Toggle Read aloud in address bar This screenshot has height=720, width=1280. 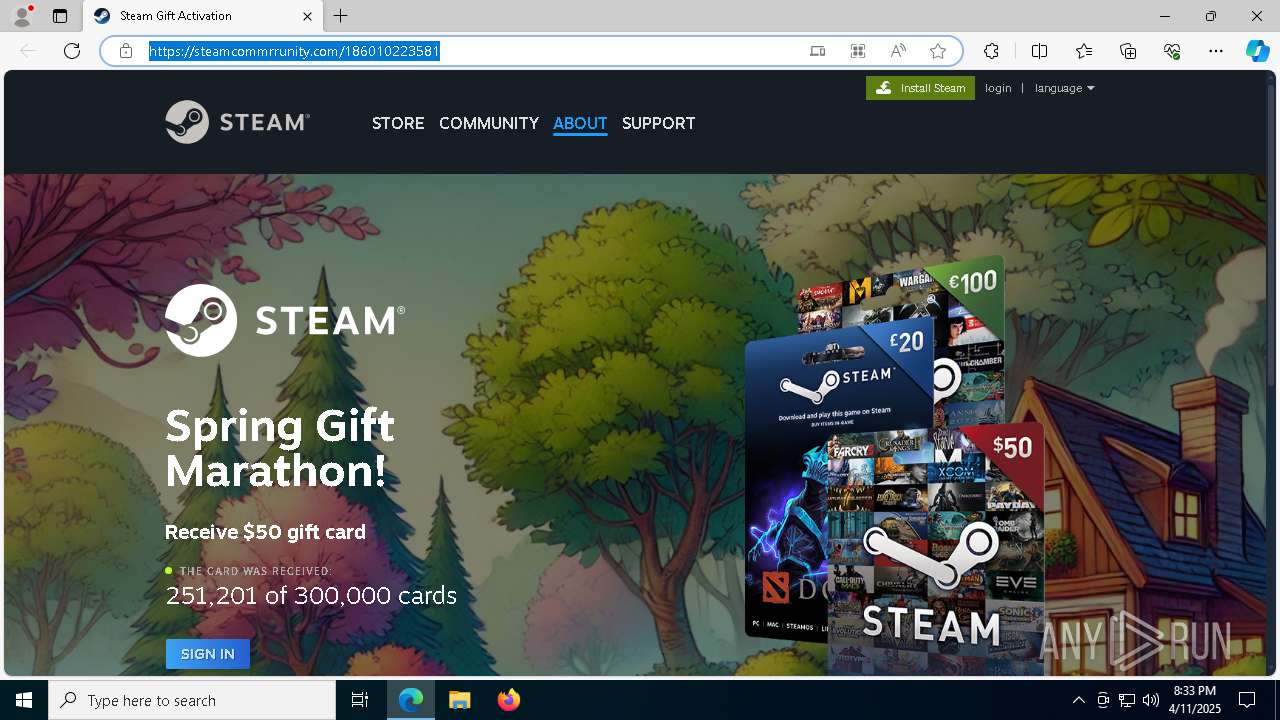(x=898, y=51)
